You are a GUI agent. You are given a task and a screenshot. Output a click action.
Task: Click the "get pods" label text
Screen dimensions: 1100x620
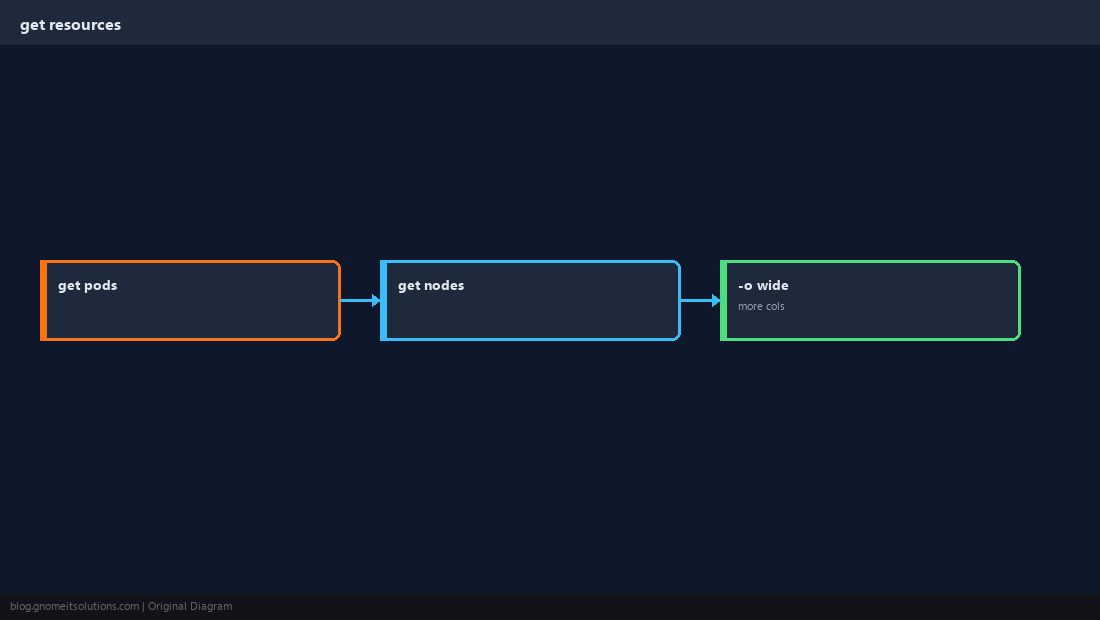88,285
